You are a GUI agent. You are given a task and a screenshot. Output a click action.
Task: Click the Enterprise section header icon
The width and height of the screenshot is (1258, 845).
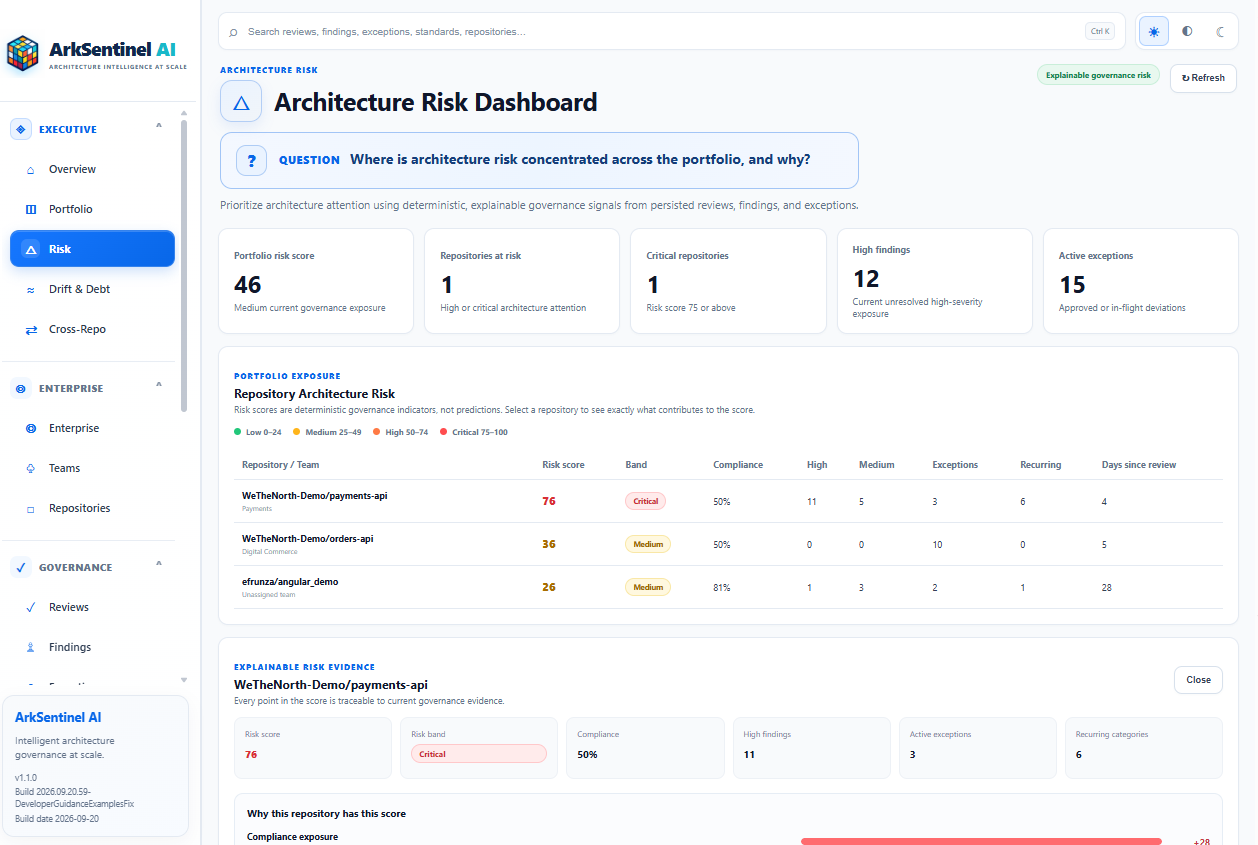point(21,388)
